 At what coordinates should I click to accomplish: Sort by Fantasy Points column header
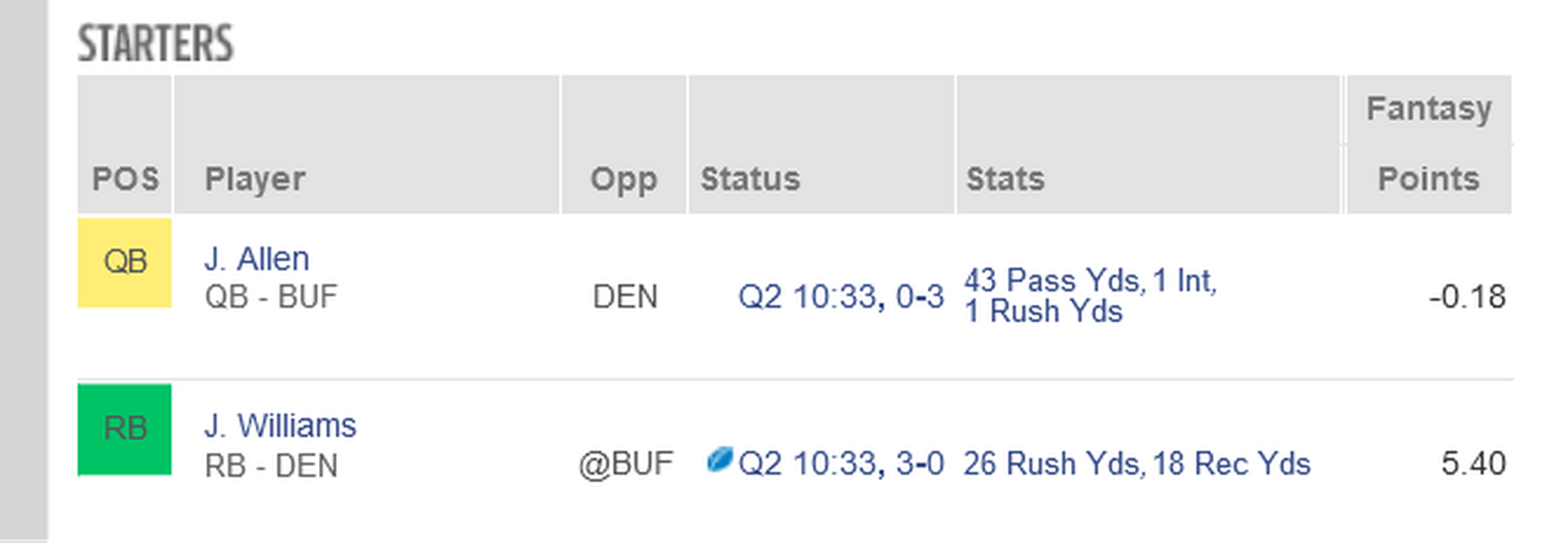tap(1429, 144)
